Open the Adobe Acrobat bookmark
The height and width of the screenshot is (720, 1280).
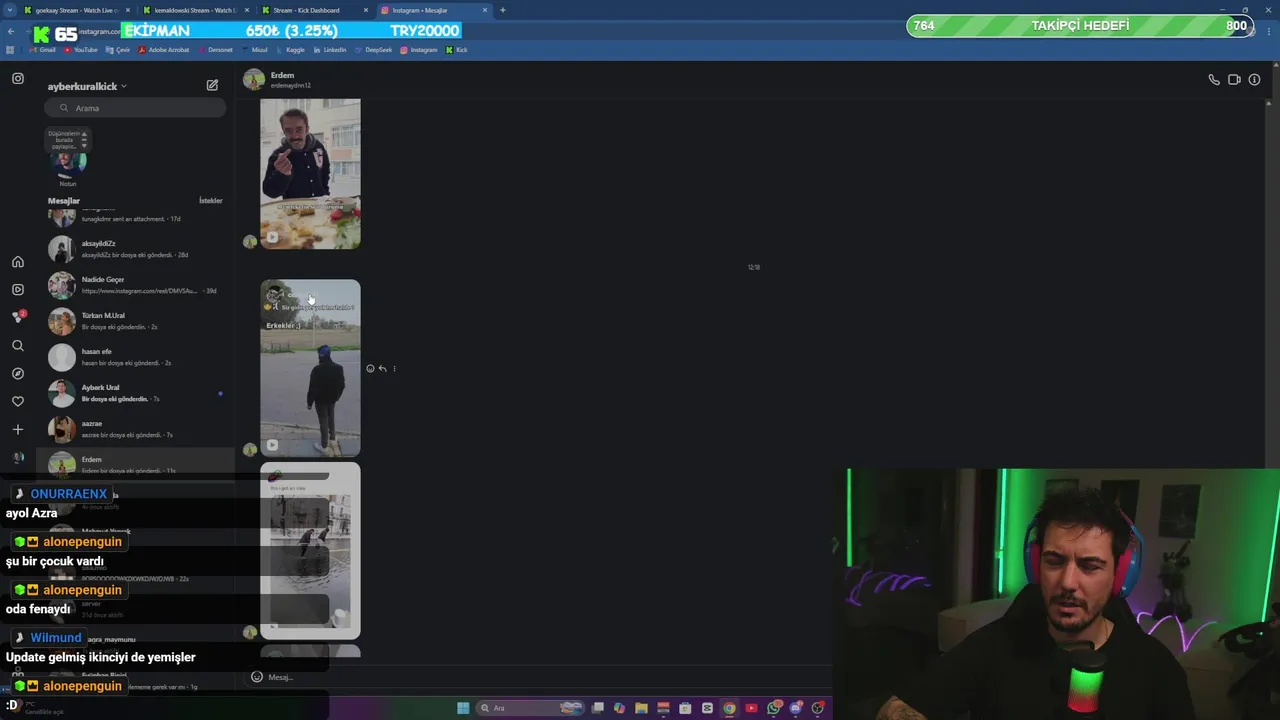tap(164, 50)
